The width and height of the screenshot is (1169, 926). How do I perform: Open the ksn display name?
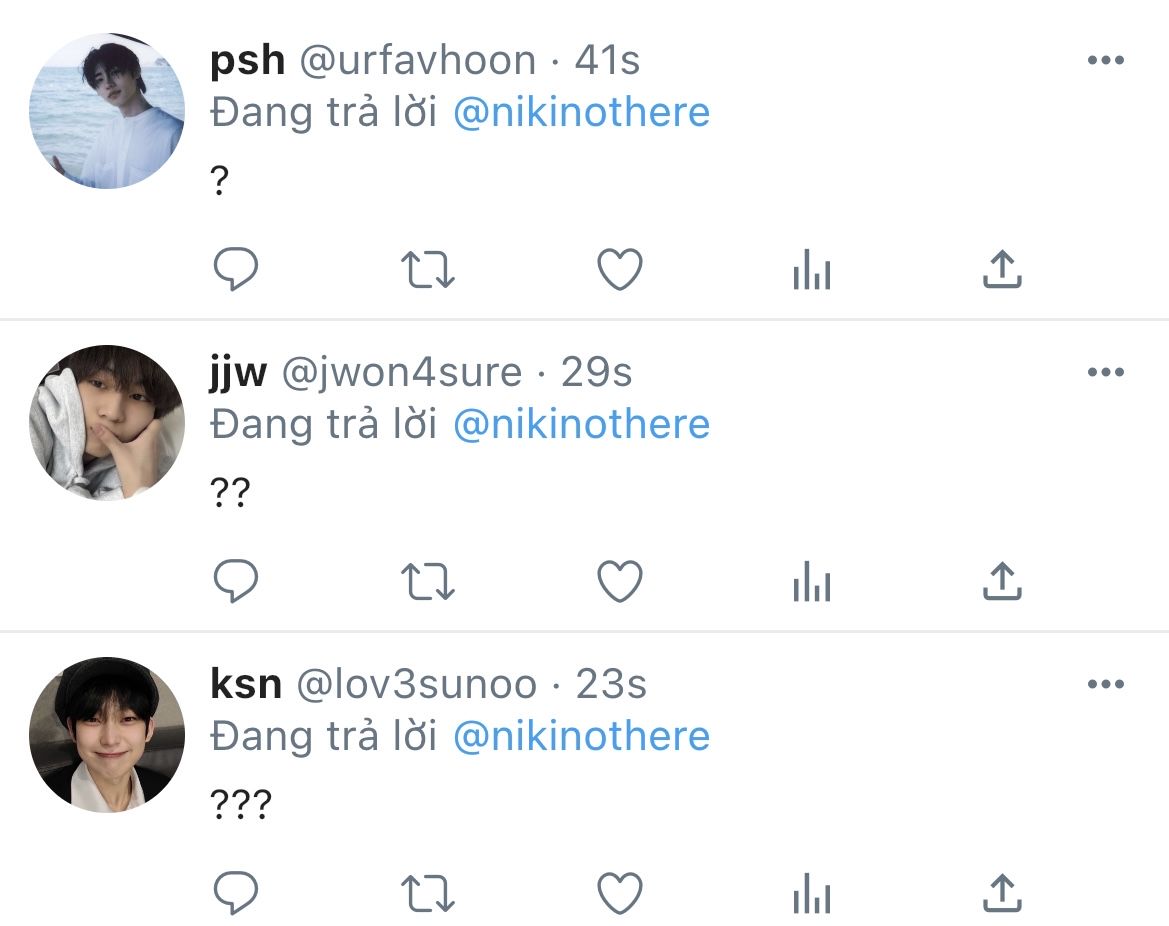pyautogui.click(x=246, y=684)
